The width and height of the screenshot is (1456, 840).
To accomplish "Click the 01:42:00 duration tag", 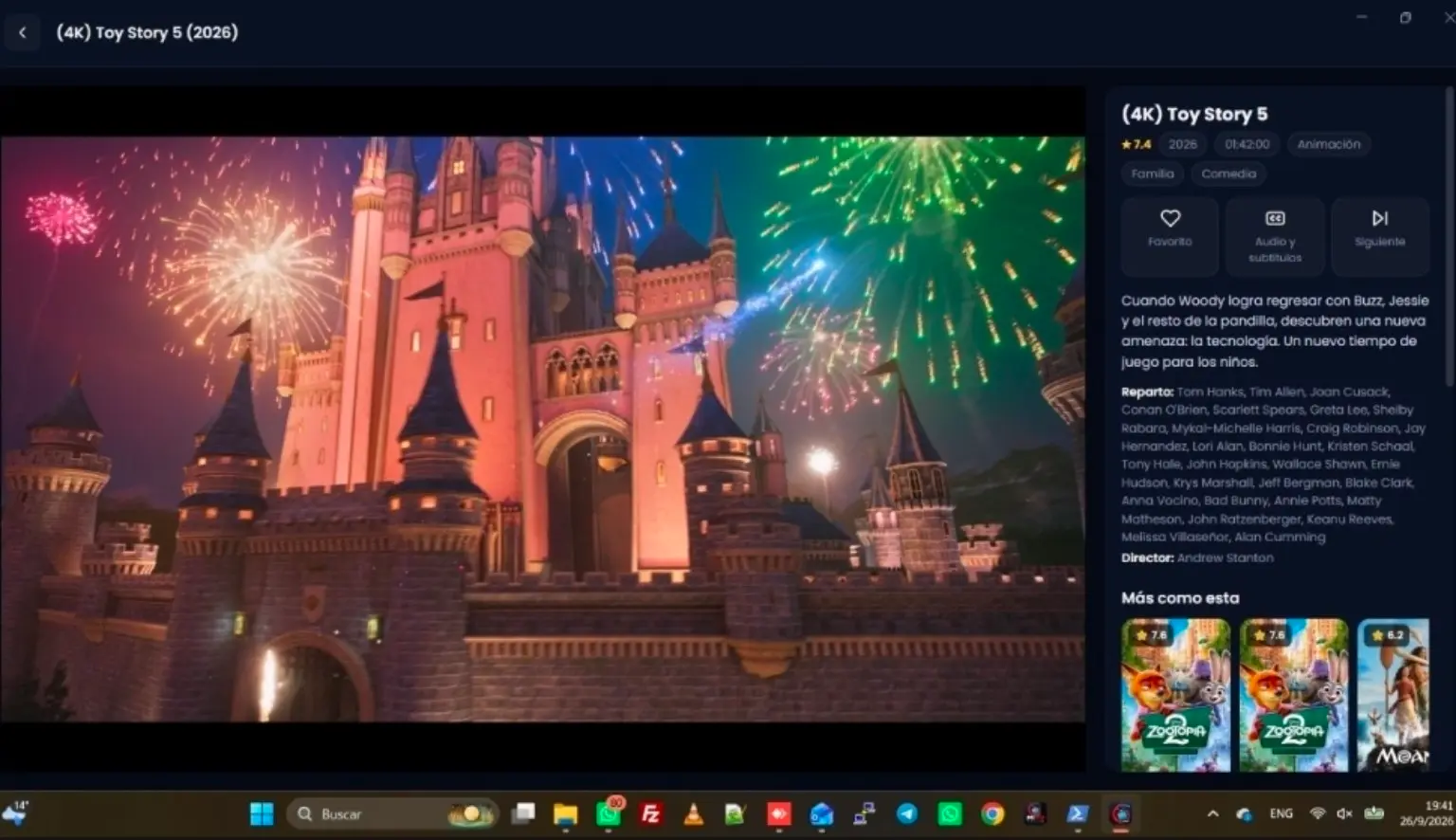I will click(x=1247, y=144).
